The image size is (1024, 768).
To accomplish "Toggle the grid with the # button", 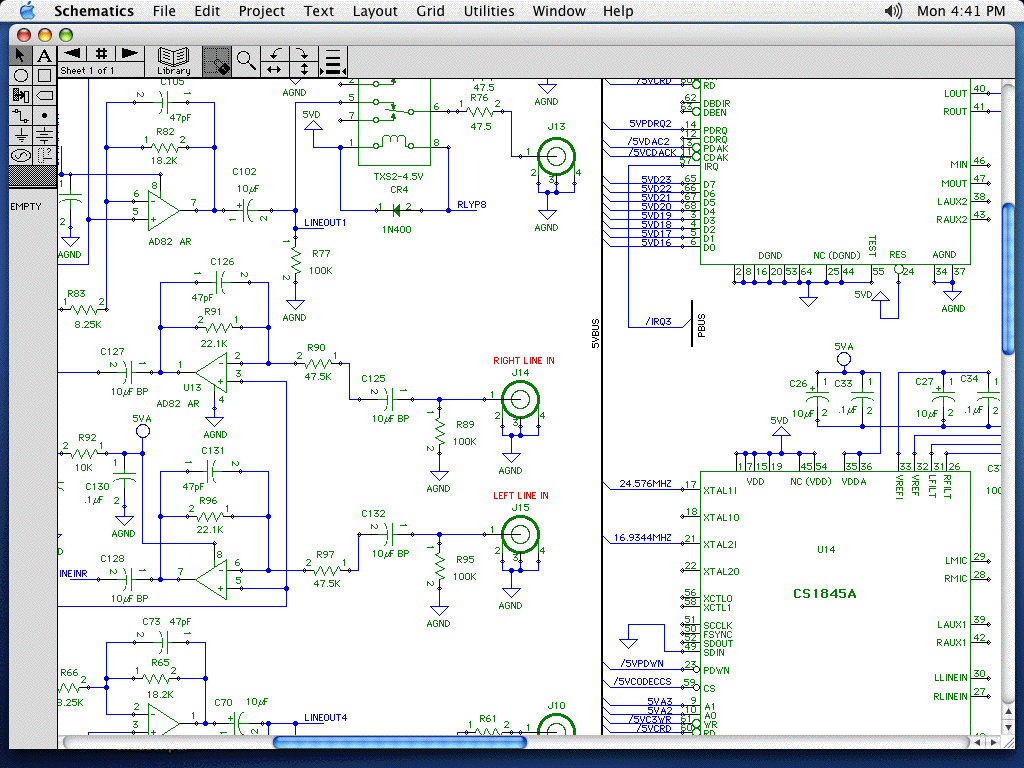I will coord(101,53).
